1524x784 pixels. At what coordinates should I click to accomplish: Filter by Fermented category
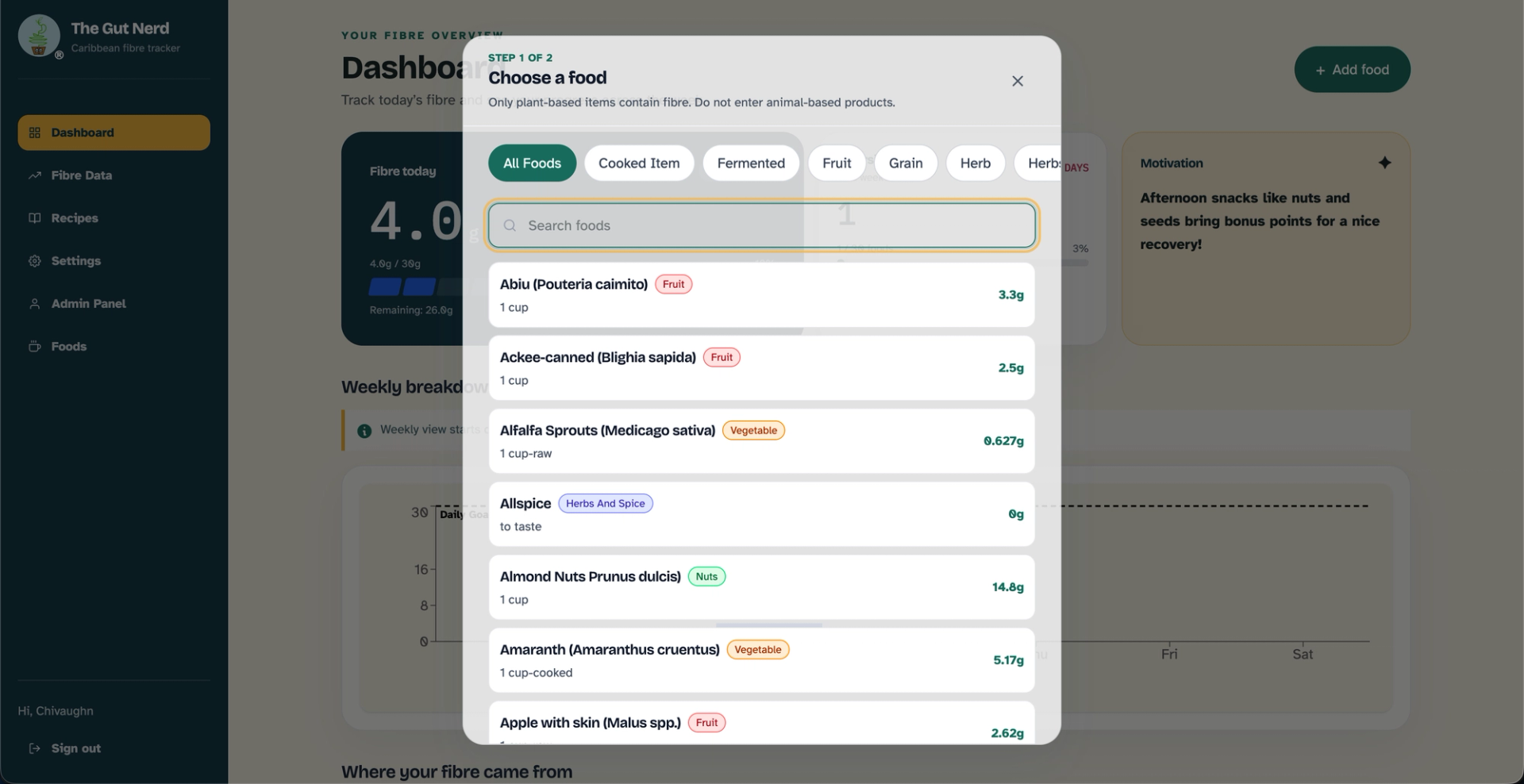coord(751,163)
